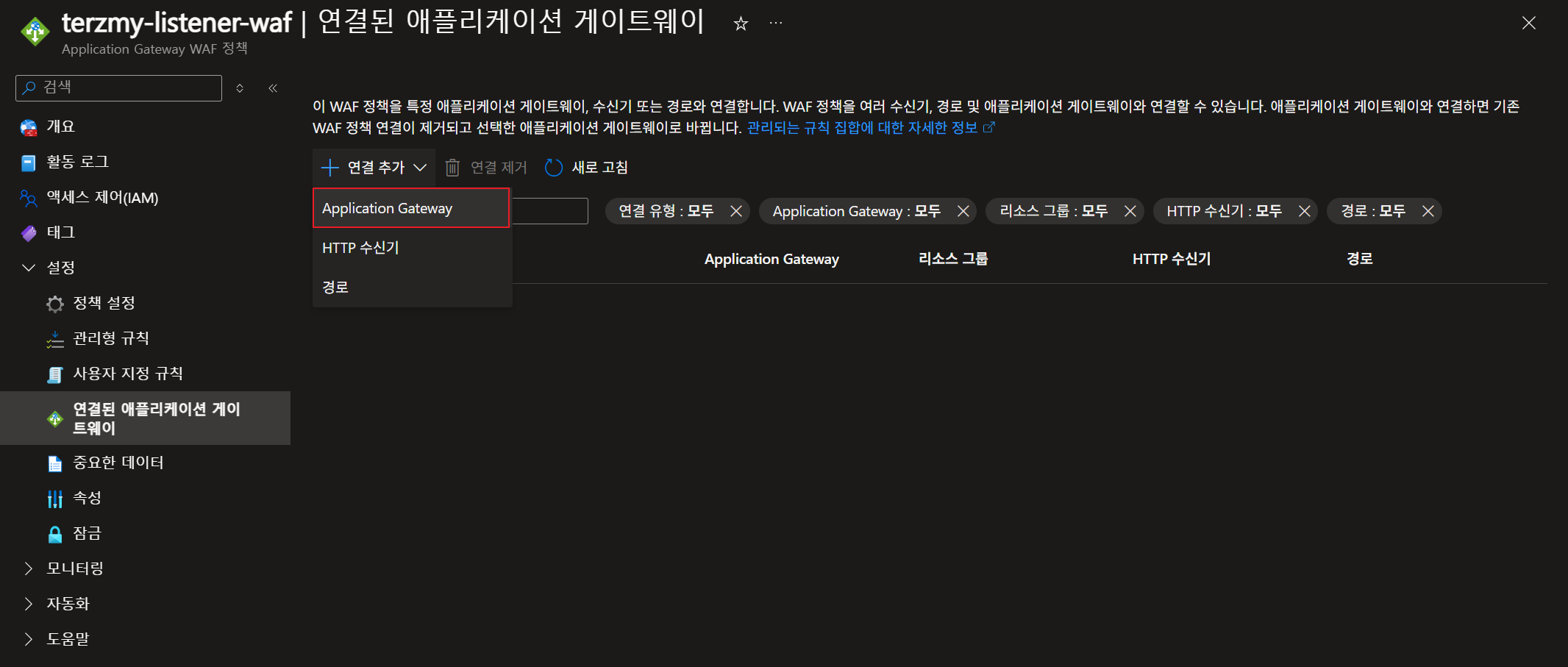Remove the 리소스 그룹 filter with X
Viewport: 1568px width, 667px height.
(1130, 211)
